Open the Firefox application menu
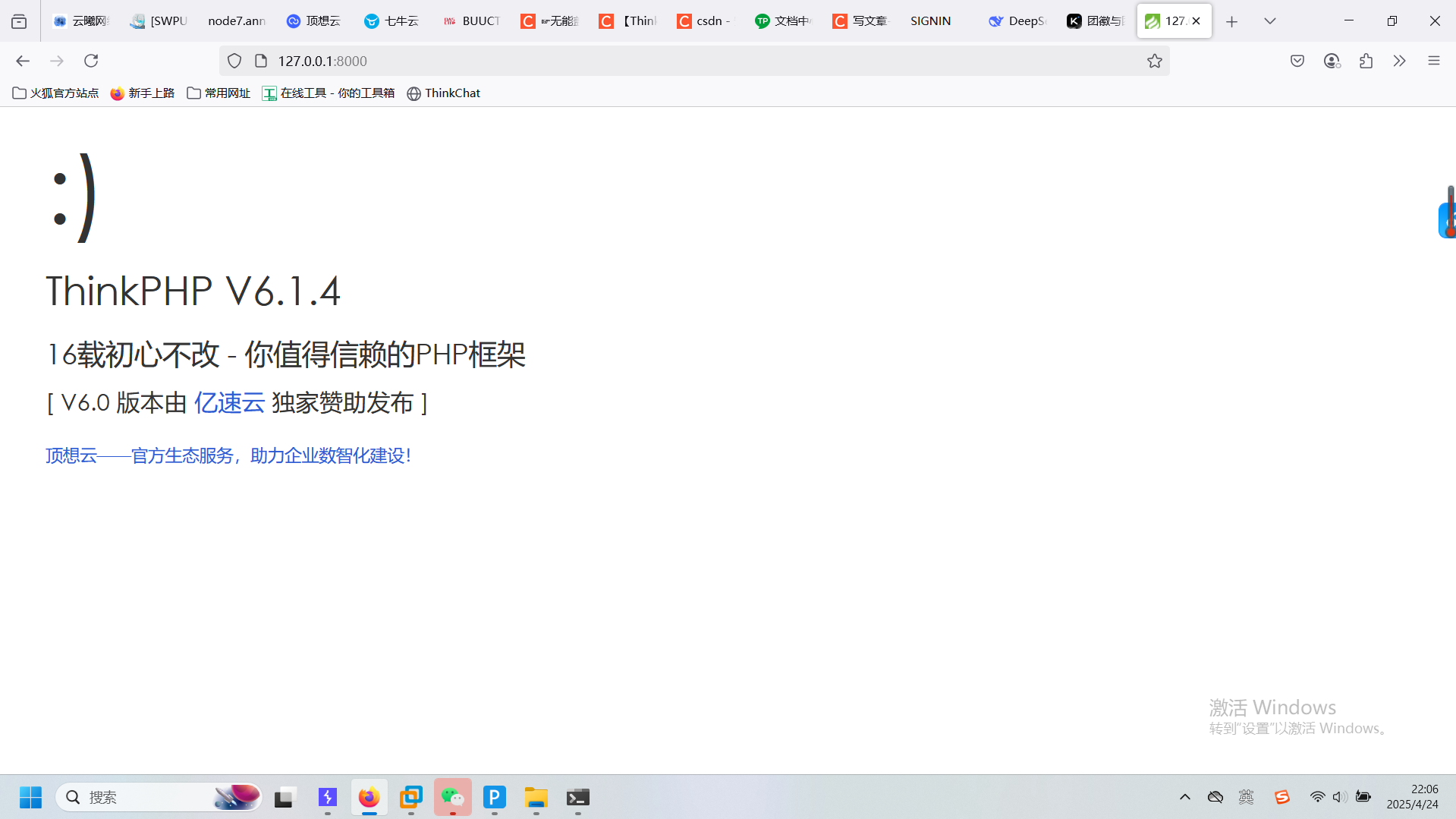1456x819 pixels. pyautogui.click(x=1433, y=61)
